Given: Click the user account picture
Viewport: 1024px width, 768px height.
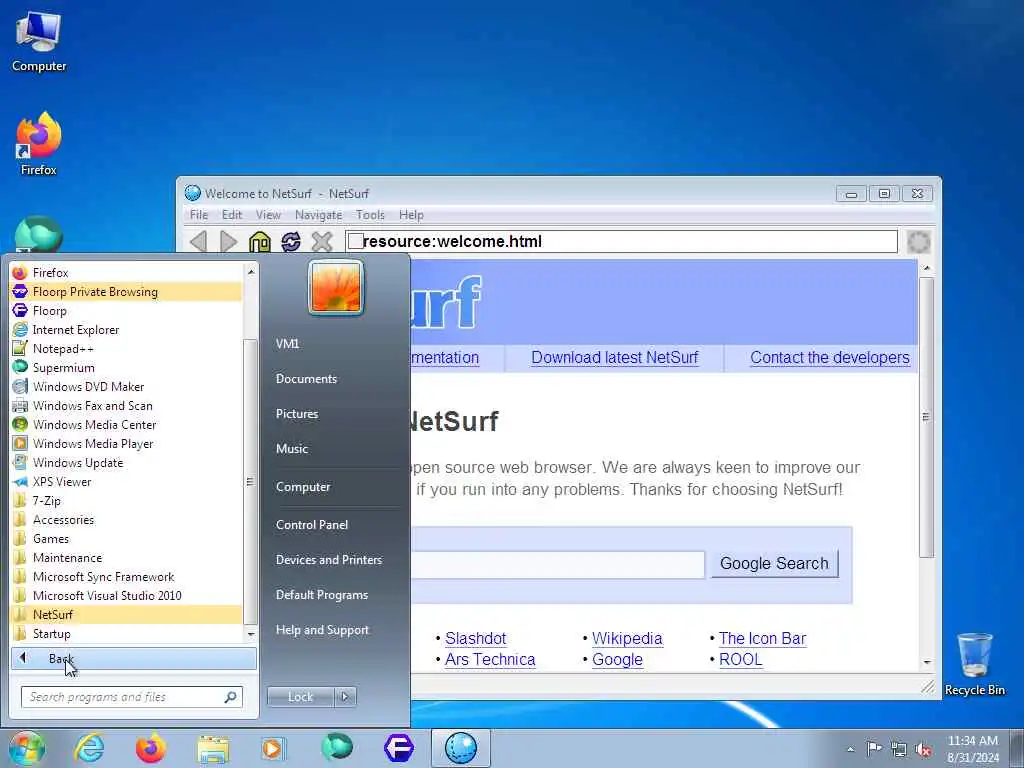Looking at the screenshot, I should [336, 287].
